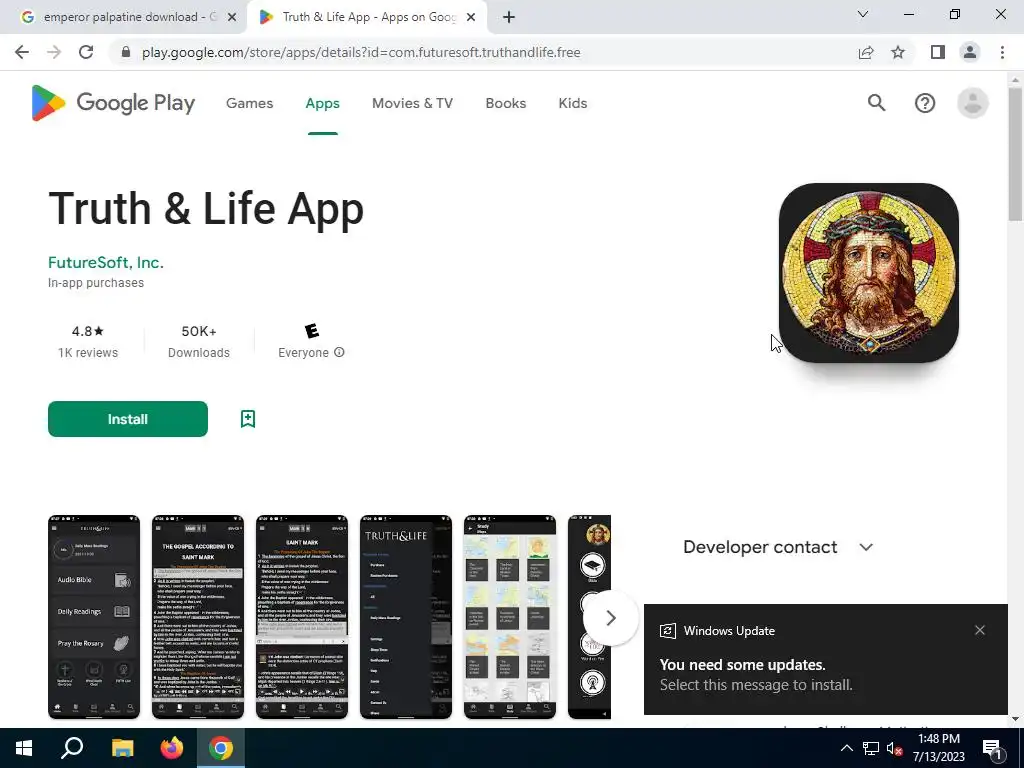This screenshot has height=768, width=1024.
Task: Click the Truth & Life app icon
Action: point(869,273)
